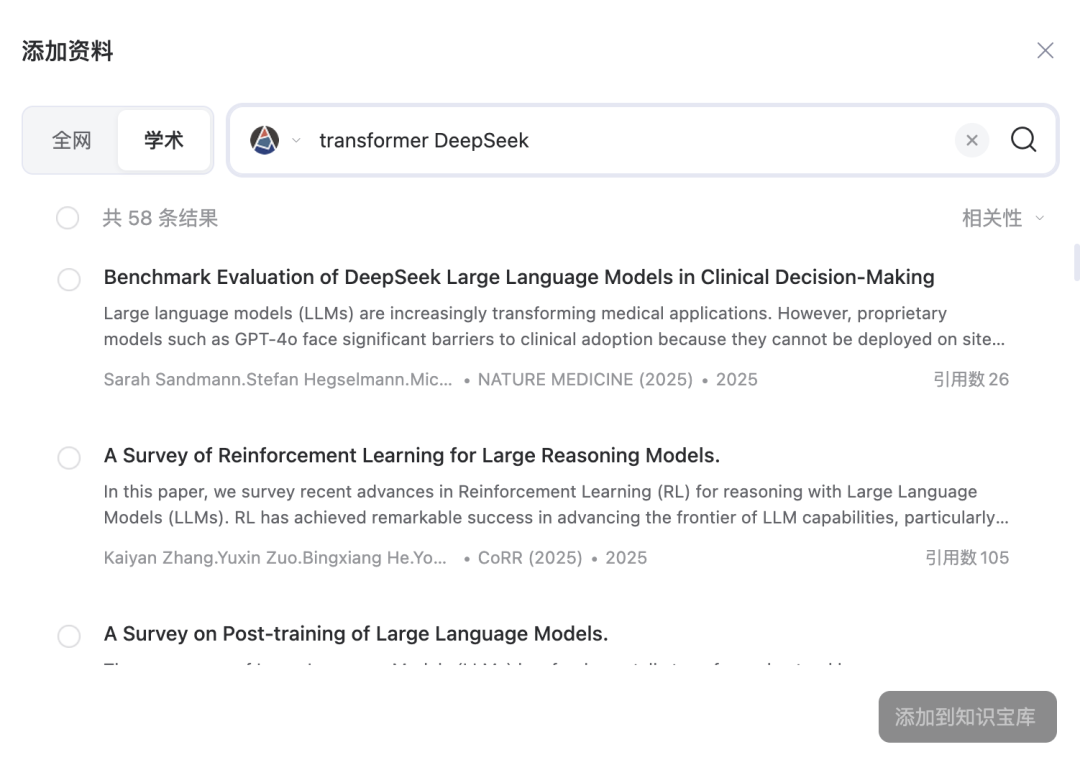Click authors Kaiyan Zhang.Yuxin Zuo text
Image resolution: width=1080 pixels, height=765 pixels.
tap(275, 558)
